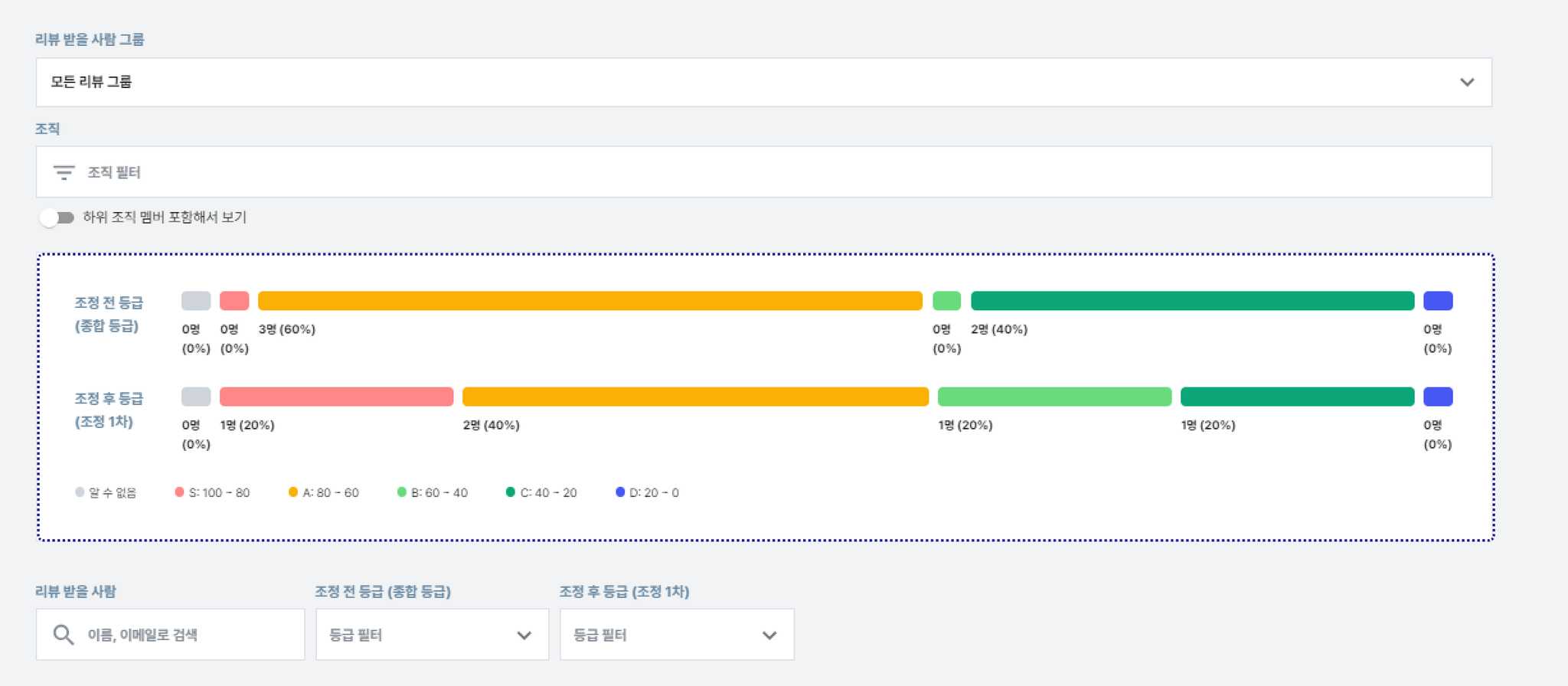1568x686 pixels.
Task: Open the 조정 후 등급 (조정 1차) 등급 필터 dropdown
Action: pos(677,635)
